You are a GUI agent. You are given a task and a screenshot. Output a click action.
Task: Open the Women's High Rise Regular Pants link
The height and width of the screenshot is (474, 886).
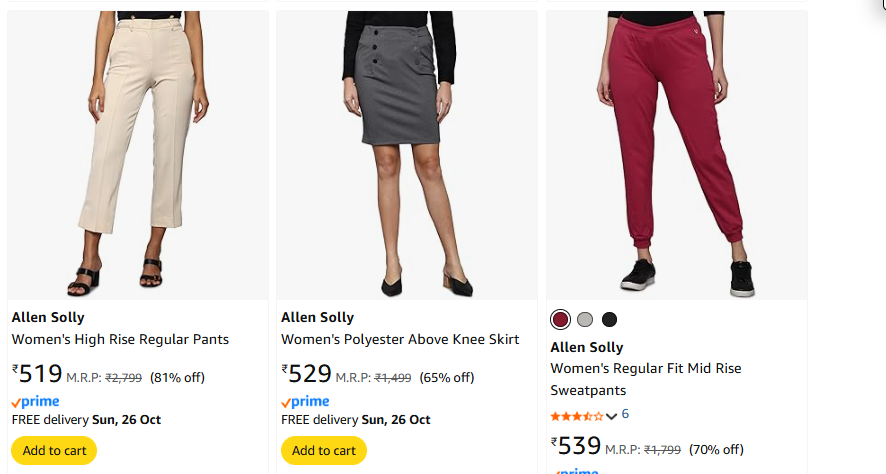tap(120, 340)
